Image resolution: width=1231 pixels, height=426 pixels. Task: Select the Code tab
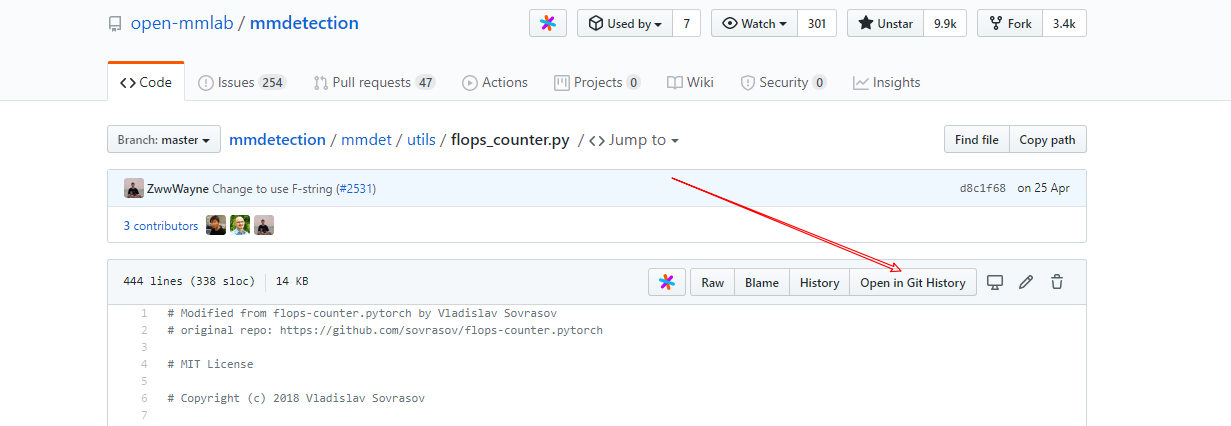(x=146, y=82)
